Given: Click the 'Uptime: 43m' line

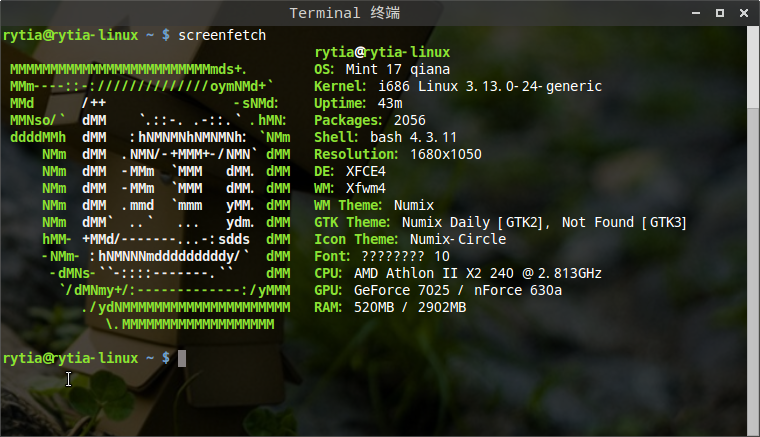Looking at the screenshot, I should point(358,103).
